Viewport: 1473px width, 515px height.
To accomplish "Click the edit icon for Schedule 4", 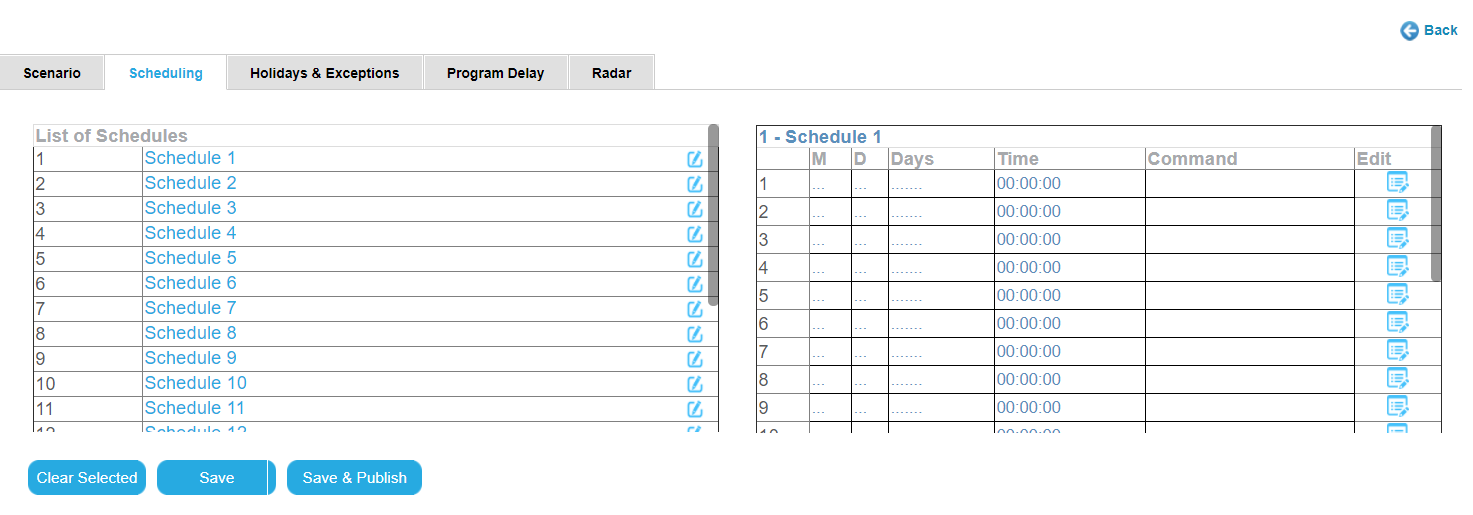I will click(694, 234).
